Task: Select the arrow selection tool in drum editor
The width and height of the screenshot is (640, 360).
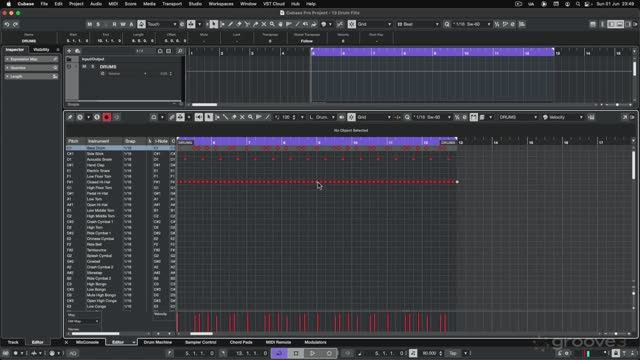Action: click(x=209, y=118)
